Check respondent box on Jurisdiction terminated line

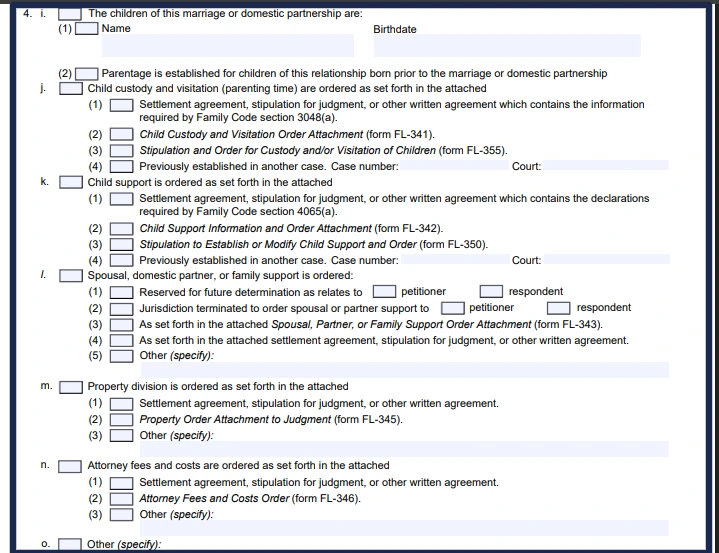(559, 308)
